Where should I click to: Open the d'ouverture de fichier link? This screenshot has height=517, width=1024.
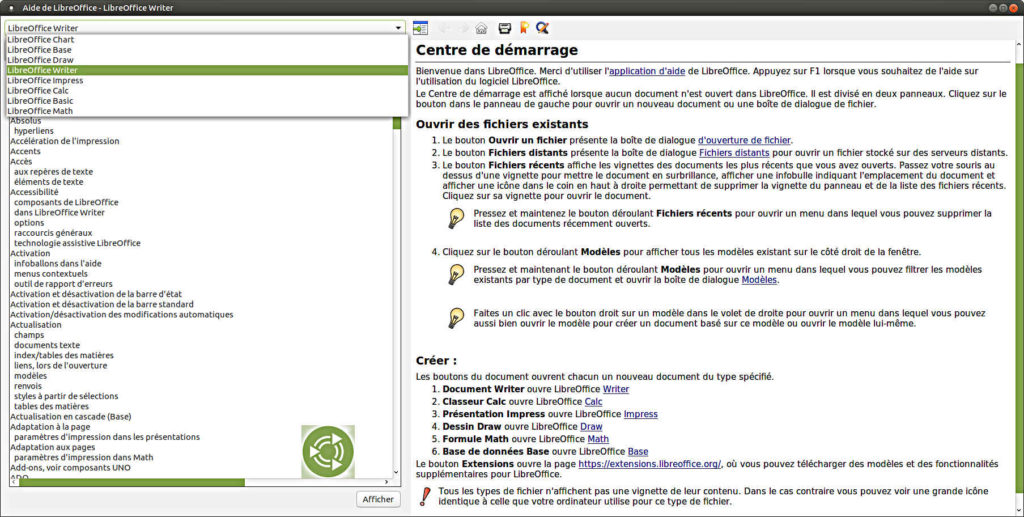[744, 140]
